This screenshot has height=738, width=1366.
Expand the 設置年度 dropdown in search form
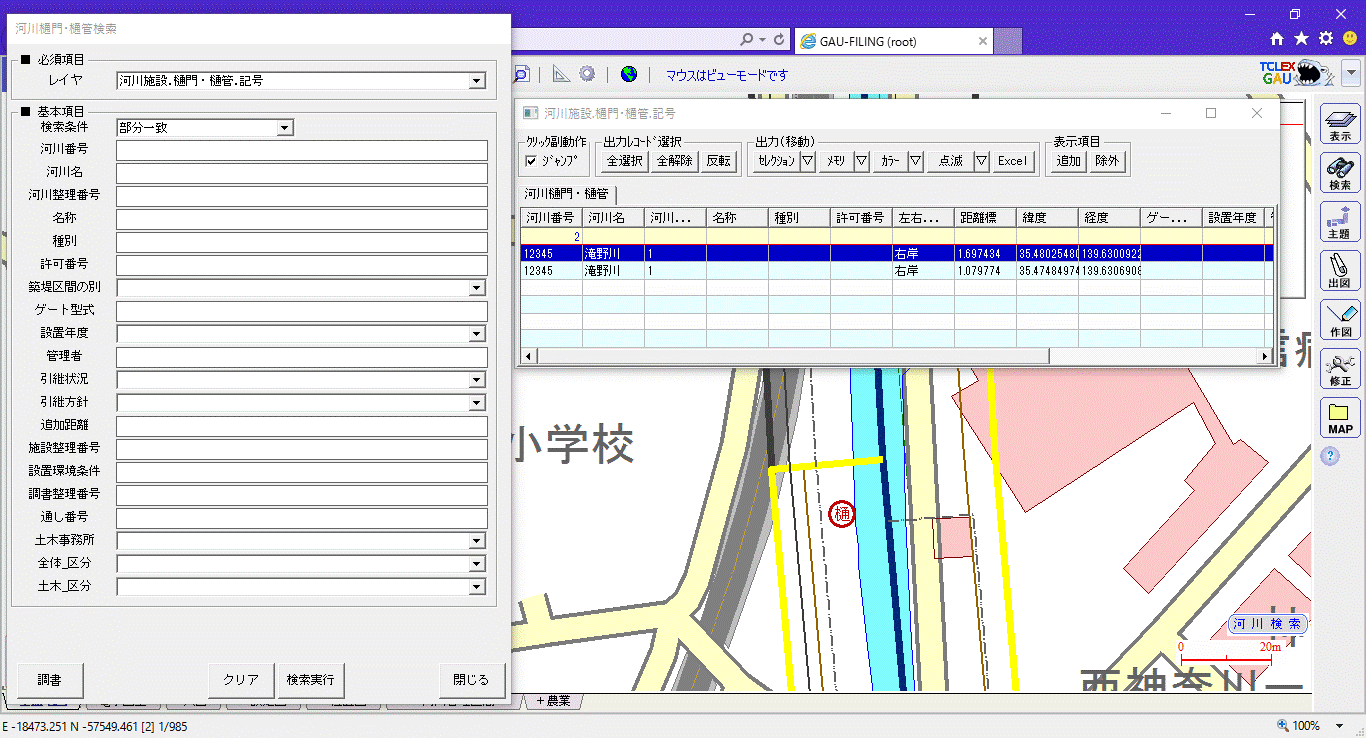[477, 334]
